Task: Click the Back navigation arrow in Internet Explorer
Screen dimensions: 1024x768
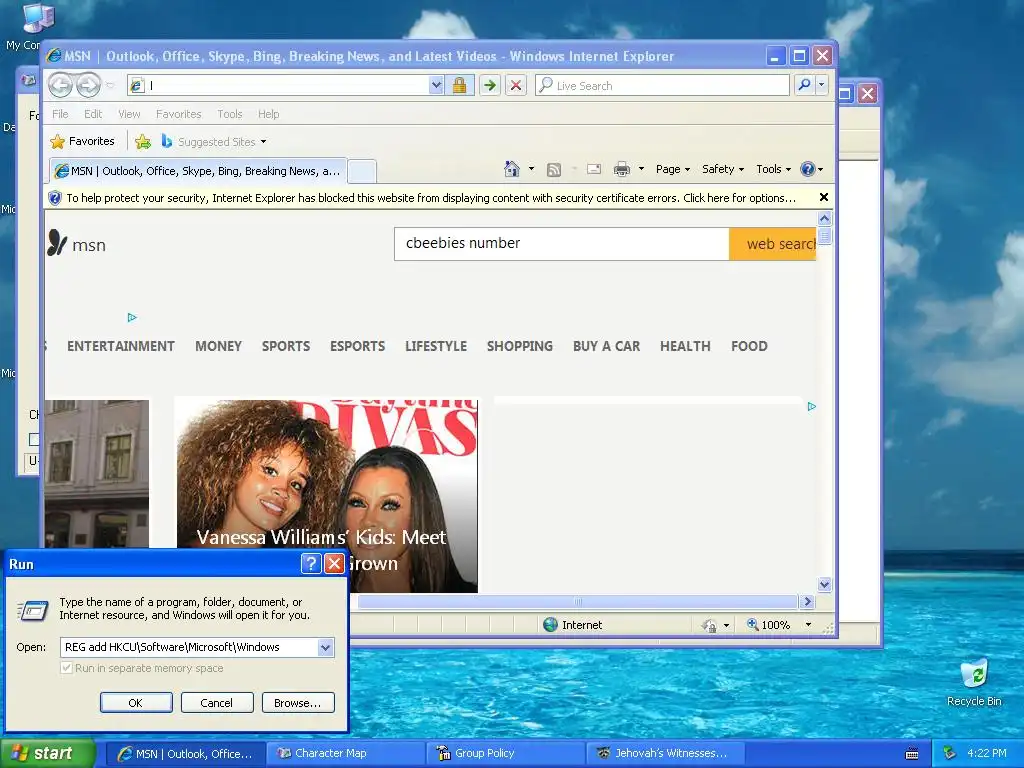Action: click(61, 85)
